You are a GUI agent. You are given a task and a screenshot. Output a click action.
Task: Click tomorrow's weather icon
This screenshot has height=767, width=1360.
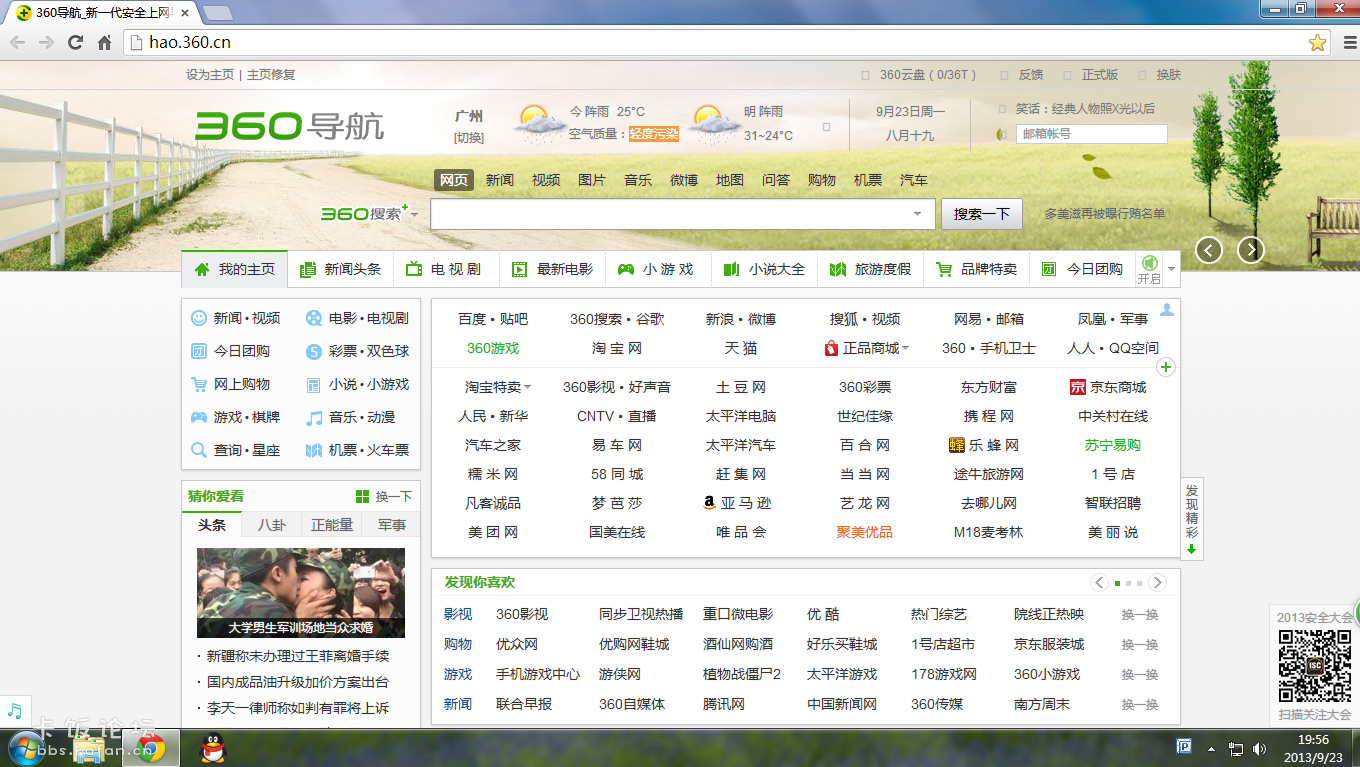[714, 122]
